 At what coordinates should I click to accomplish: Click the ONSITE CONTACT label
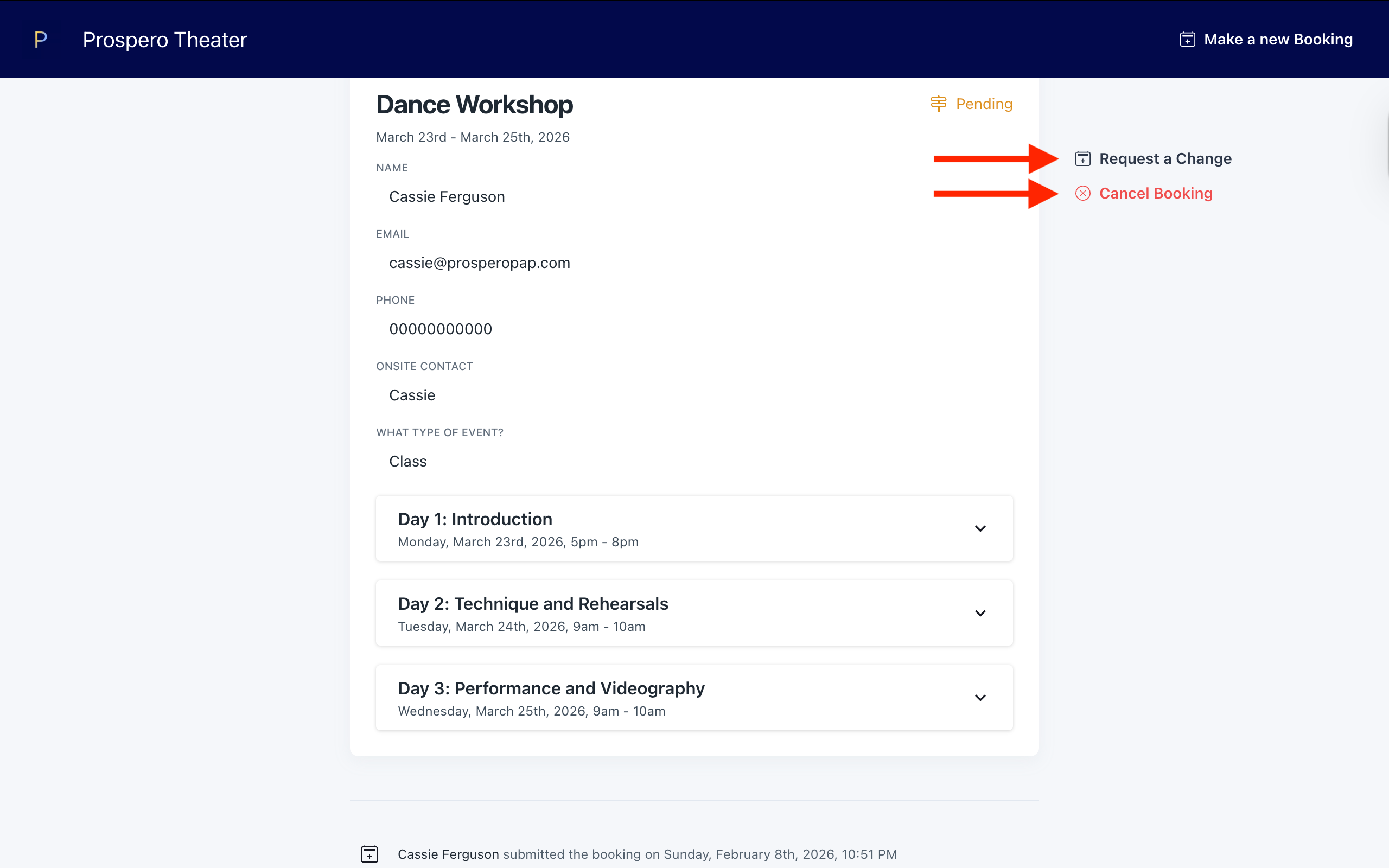tap(424, 366)
